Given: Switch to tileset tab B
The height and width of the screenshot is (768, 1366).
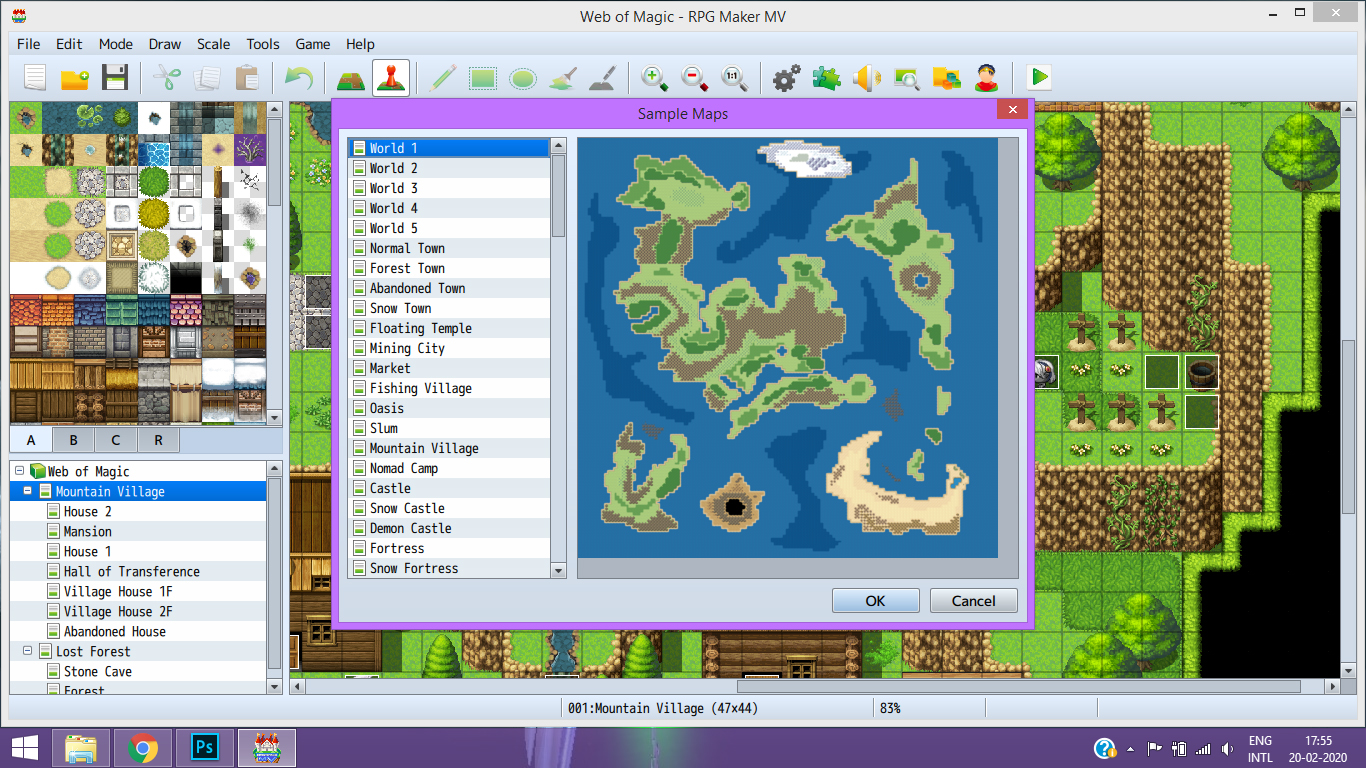Looking at the screenshot, I should tap(74, 440).
